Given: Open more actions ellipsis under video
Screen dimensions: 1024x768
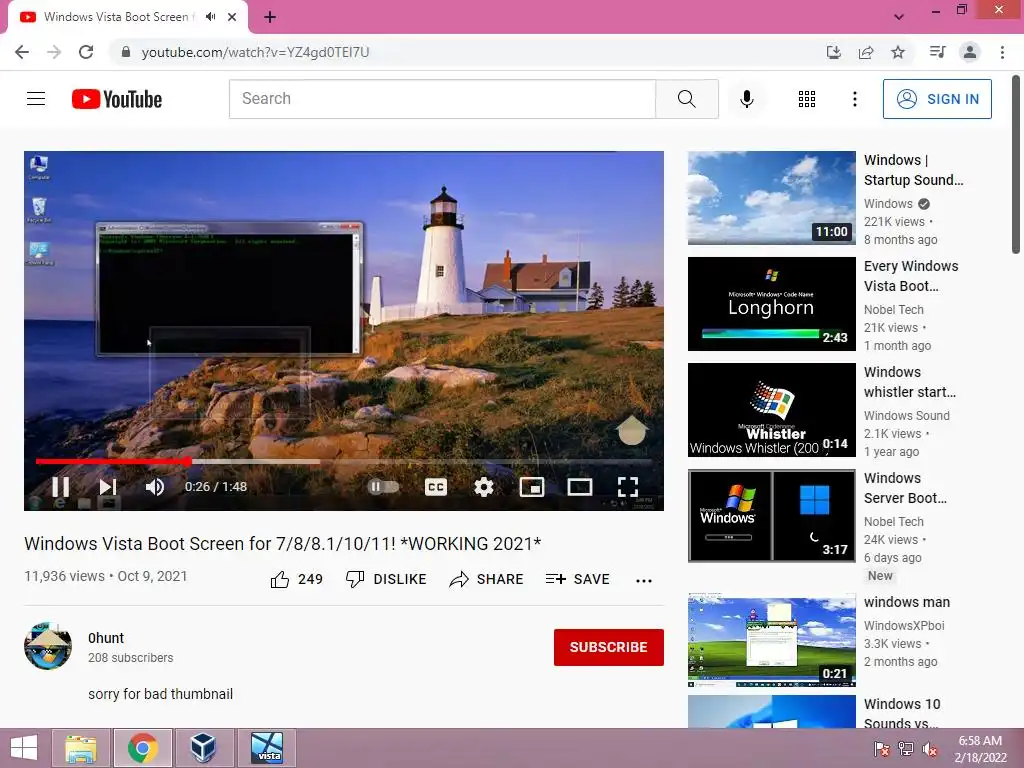Looking at the screenshot, I should pyautogui.click(x=644, y=581).
